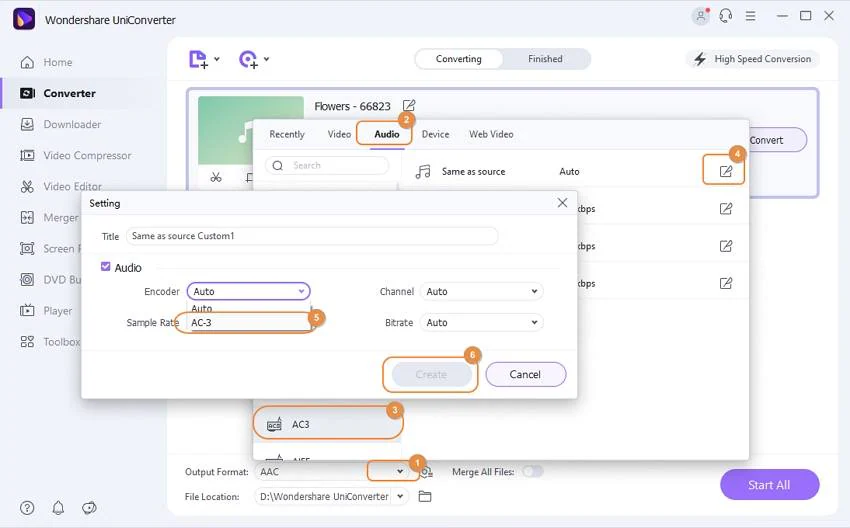Open the hamburger menu icon
The height and width of the screenshot is (528, 850).
(750, 16)
